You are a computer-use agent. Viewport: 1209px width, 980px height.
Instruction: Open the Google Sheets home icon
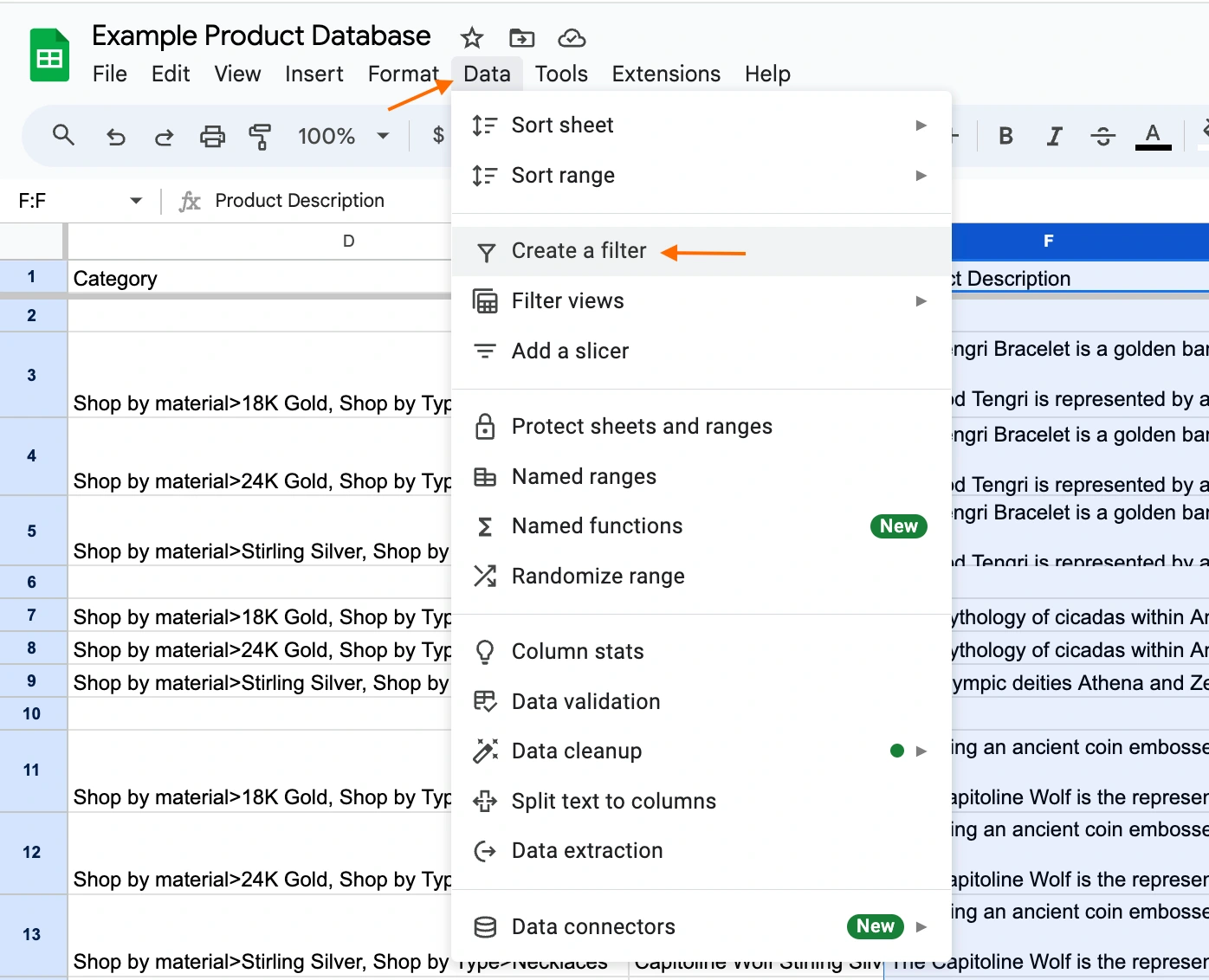(49, 55)
